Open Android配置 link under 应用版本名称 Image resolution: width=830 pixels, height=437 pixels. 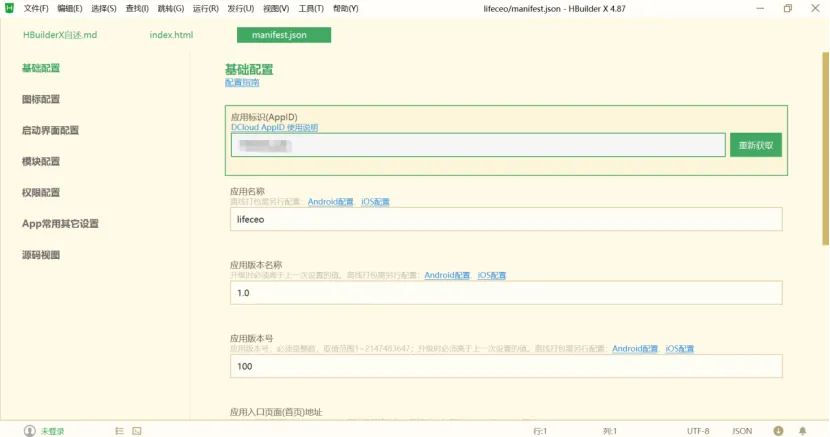click(x=447, y=275)
